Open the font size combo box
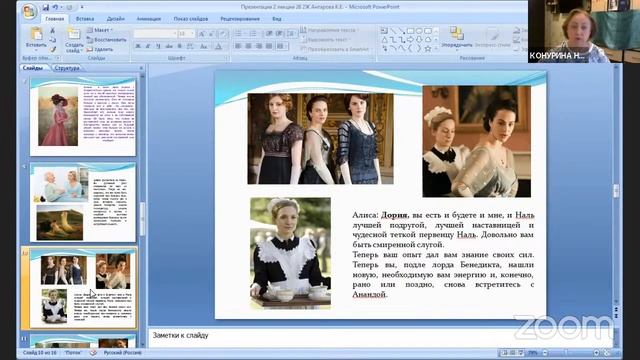 [x=186, y=33]
